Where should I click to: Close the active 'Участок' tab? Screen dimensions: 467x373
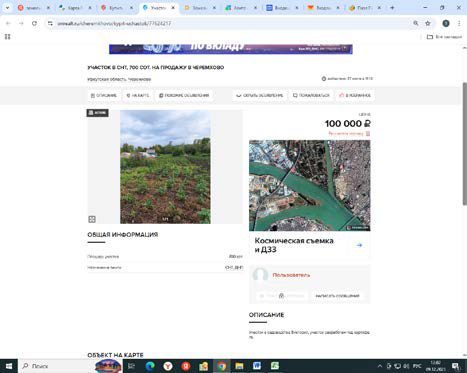click(x=173, y=8)
